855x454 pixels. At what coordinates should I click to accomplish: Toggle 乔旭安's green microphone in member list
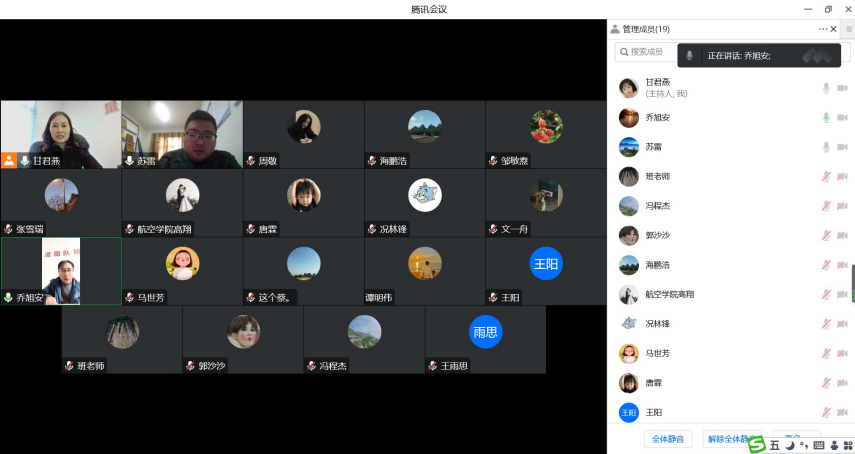(826, 118)
